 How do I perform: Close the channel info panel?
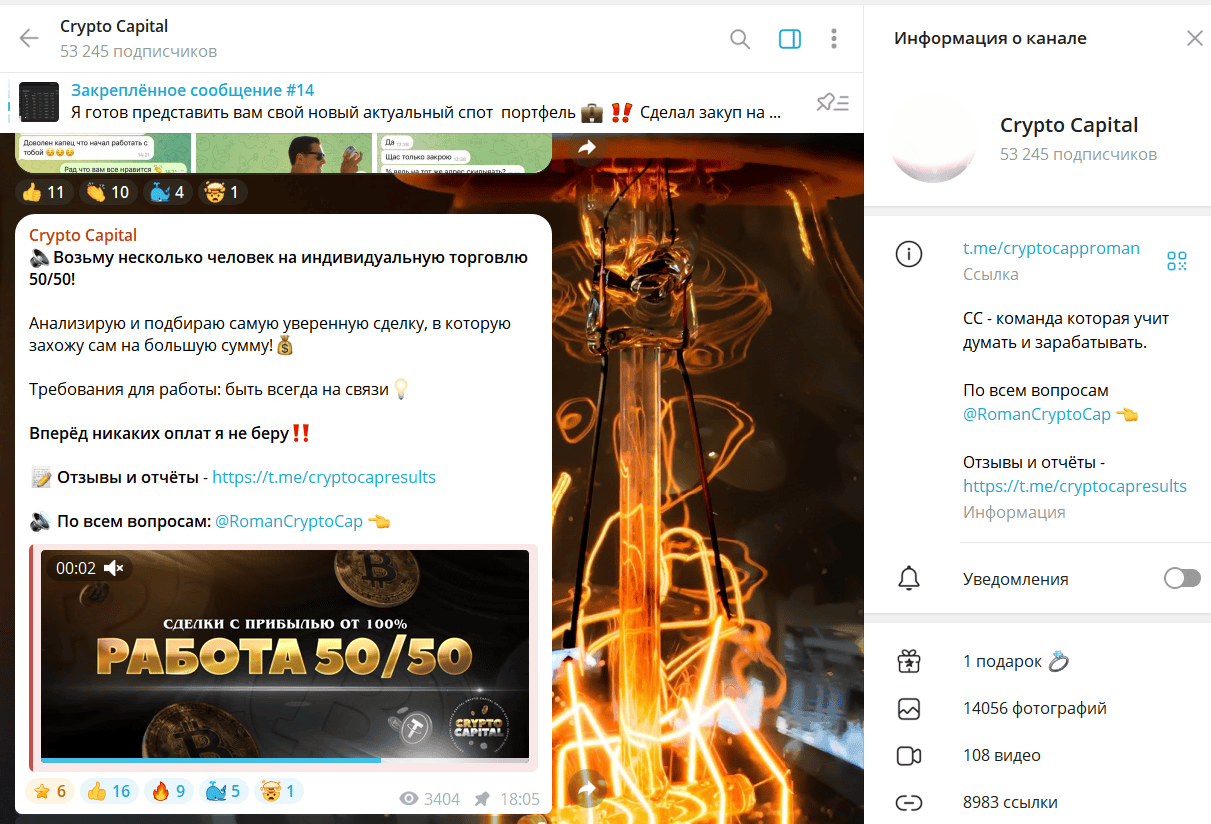click(x=1194, y=39)
